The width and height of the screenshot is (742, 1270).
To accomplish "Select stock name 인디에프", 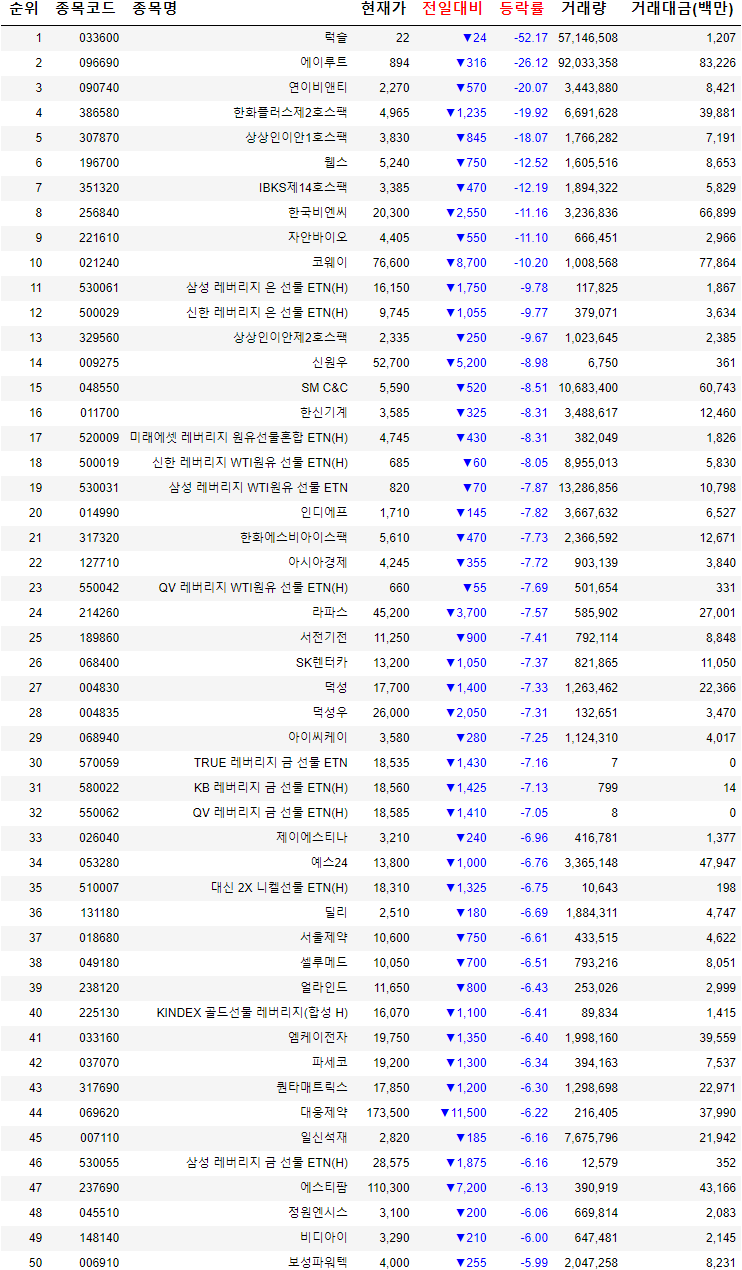I will pyautogui.click(x=324, y=513).
